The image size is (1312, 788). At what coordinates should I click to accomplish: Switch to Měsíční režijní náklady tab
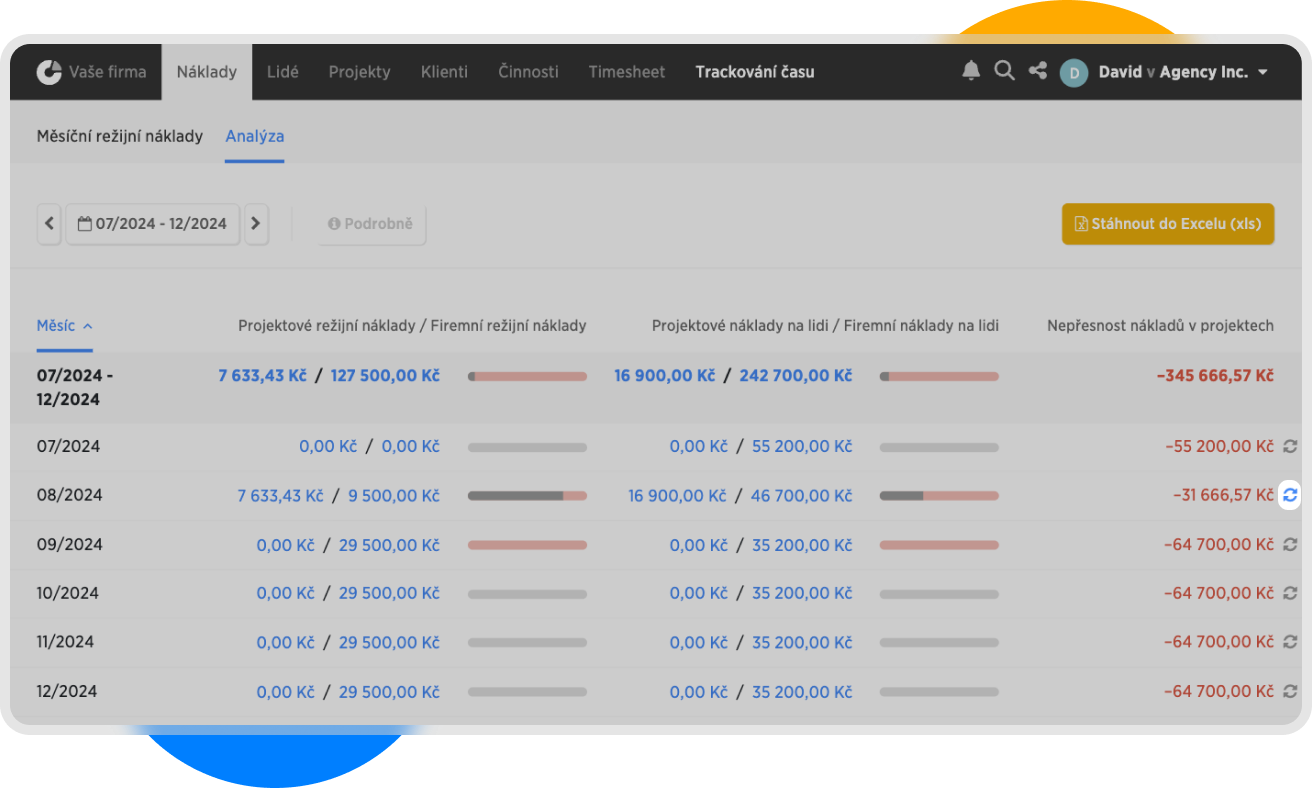click(120, 136)
